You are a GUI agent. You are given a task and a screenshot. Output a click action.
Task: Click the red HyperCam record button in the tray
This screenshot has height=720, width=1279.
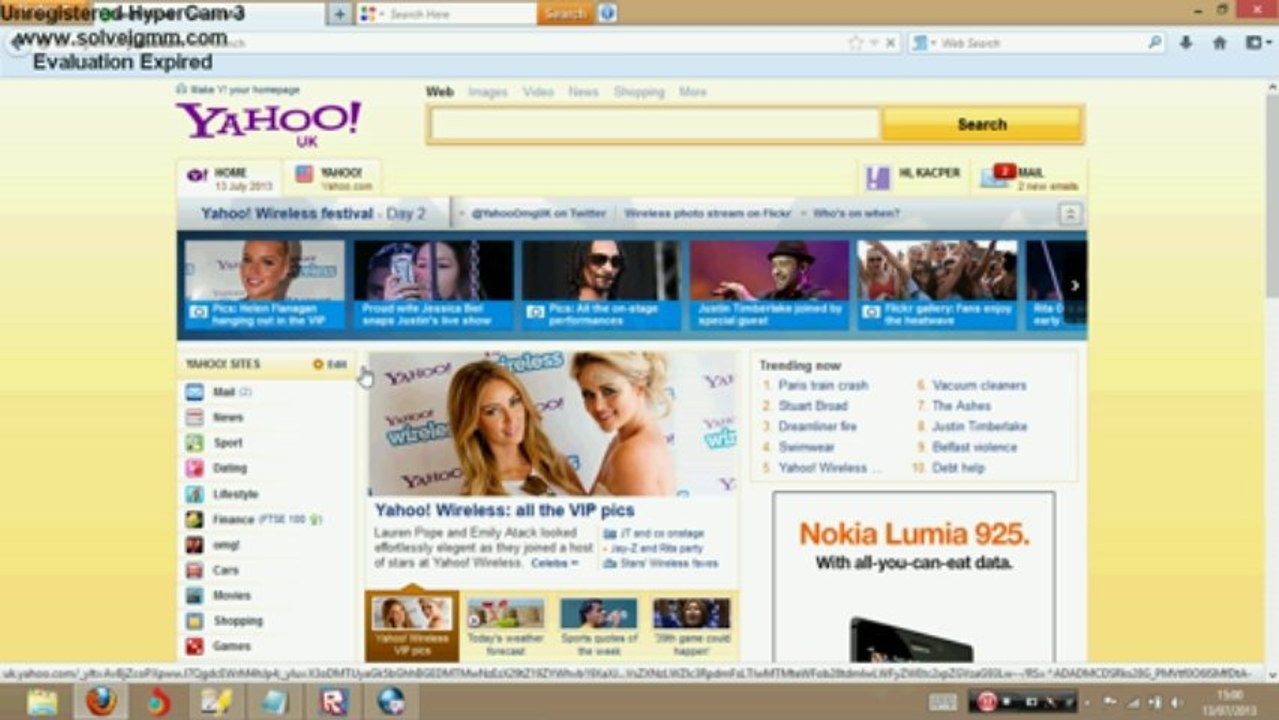pyautogui.click(x=986, y=701)
